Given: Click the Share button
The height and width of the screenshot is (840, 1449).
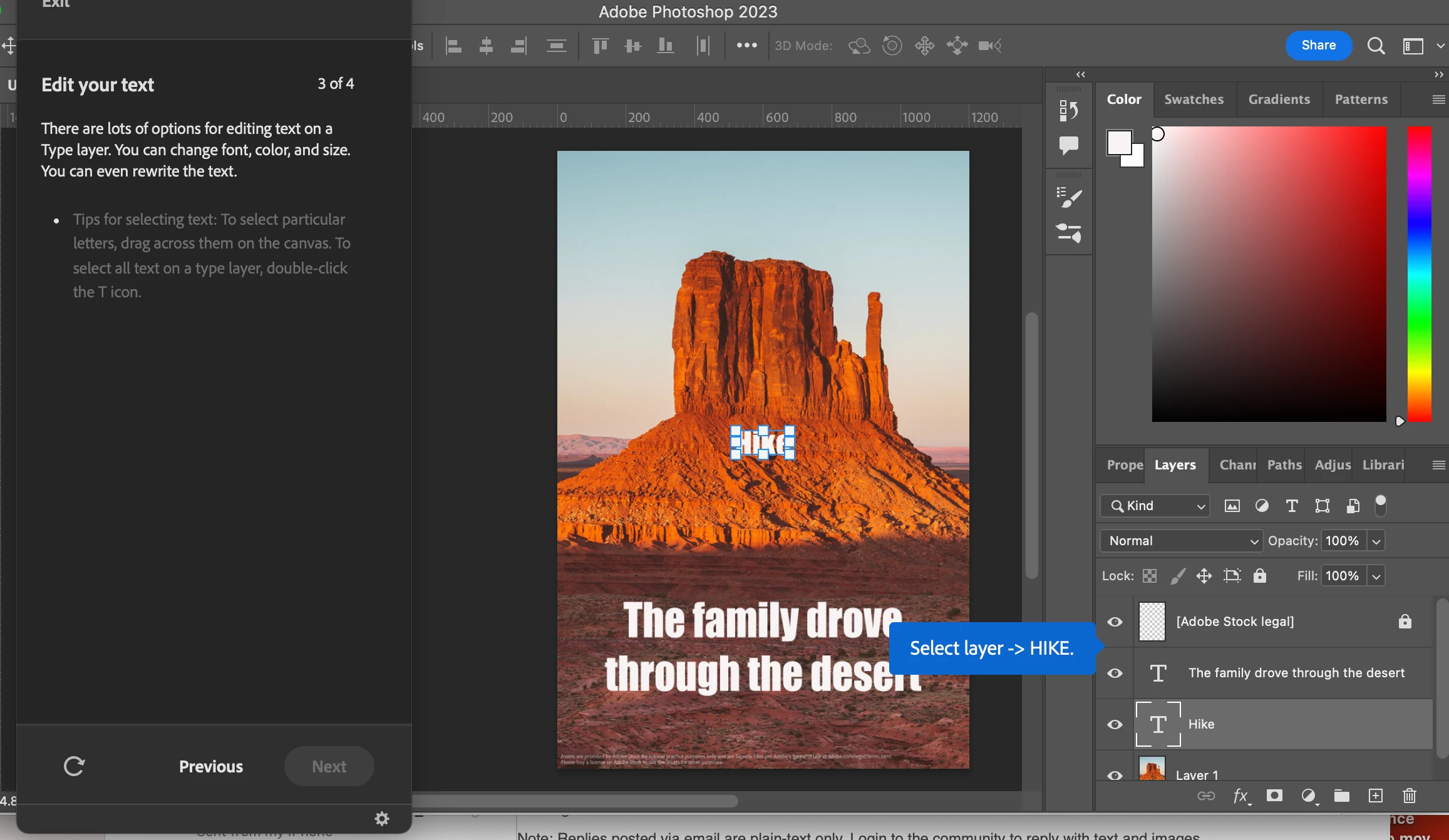Looking at the screenshot, I should pyautogui.click(x=1318, y=45).
